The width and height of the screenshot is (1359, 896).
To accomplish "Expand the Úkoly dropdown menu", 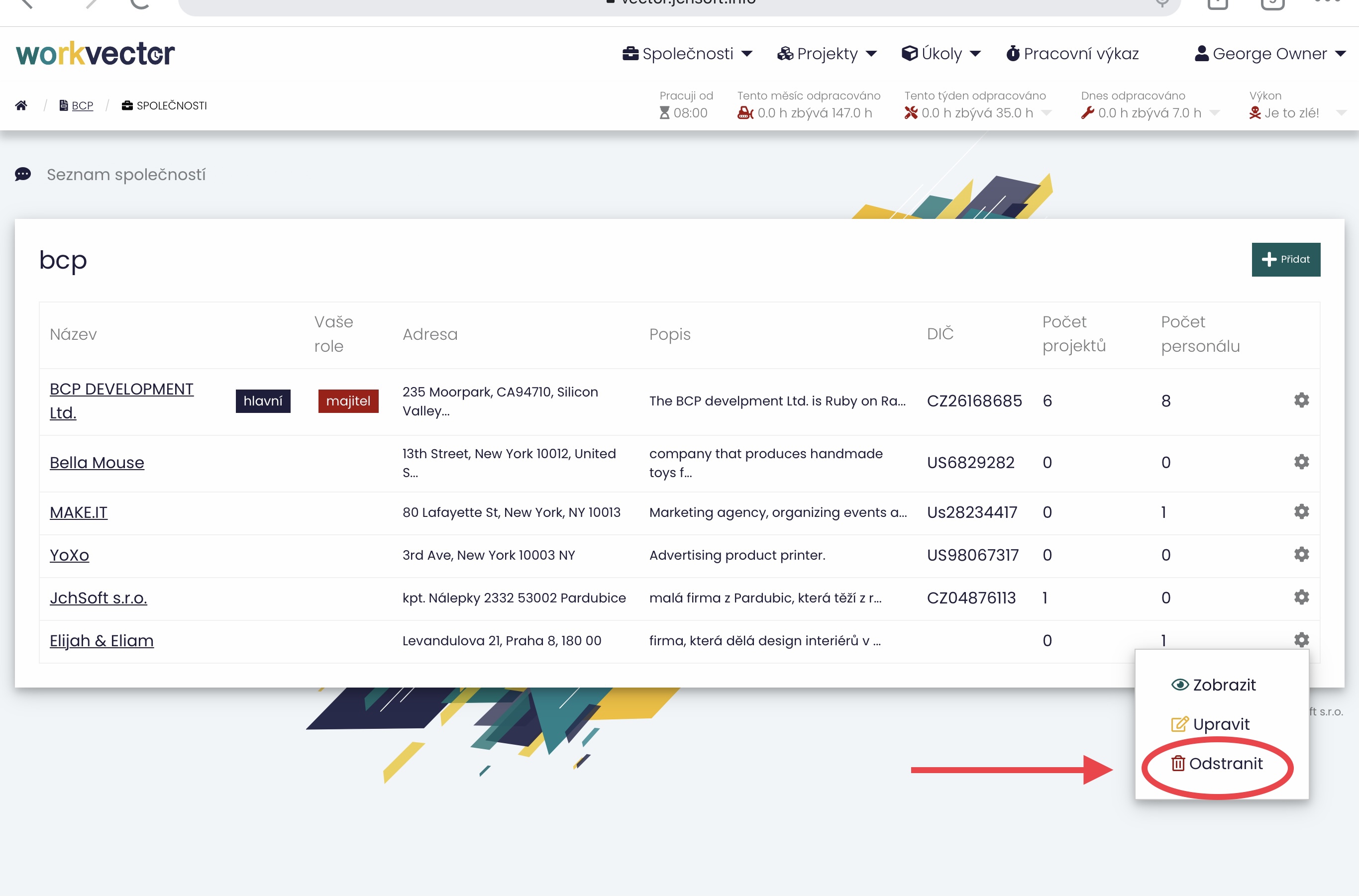I will [x=941, y=54].
